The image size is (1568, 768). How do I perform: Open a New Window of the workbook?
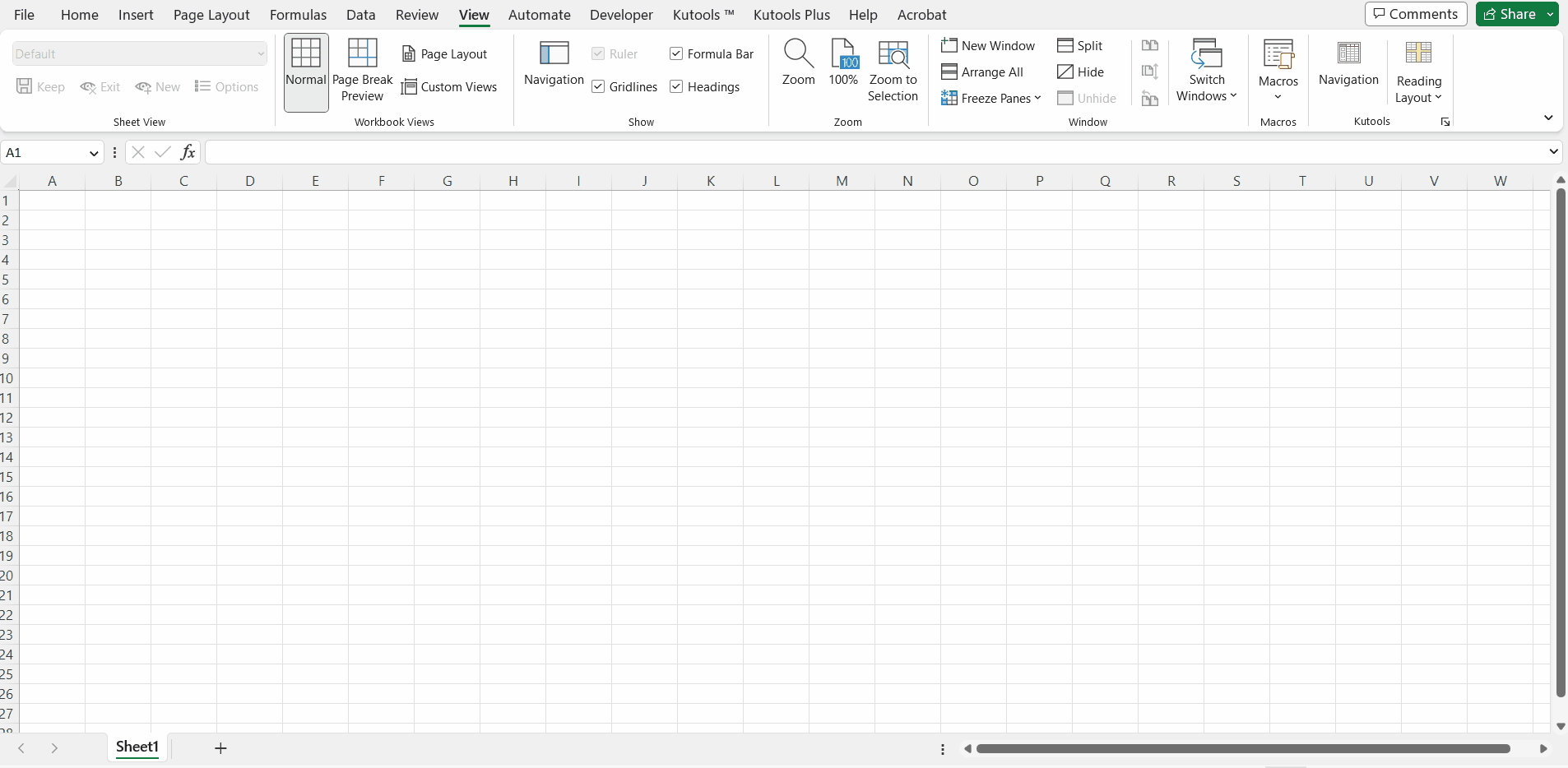(988, 45)
